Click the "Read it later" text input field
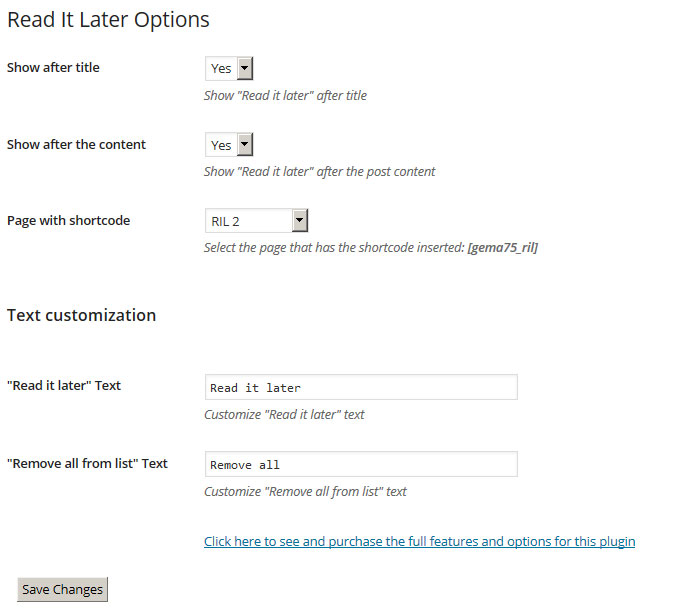 click(360, 387)
